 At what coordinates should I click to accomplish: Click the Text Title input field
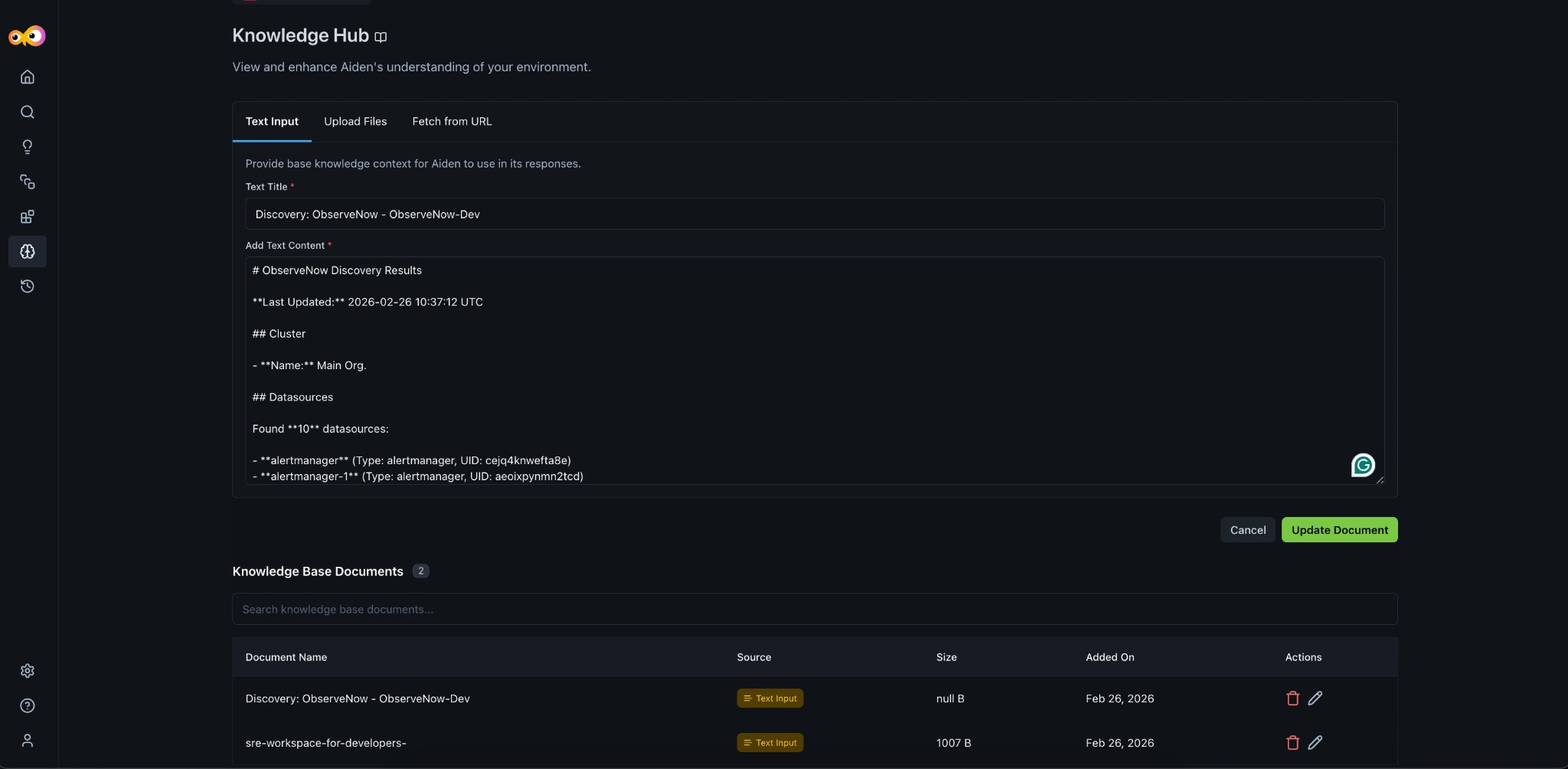point(815,214)
